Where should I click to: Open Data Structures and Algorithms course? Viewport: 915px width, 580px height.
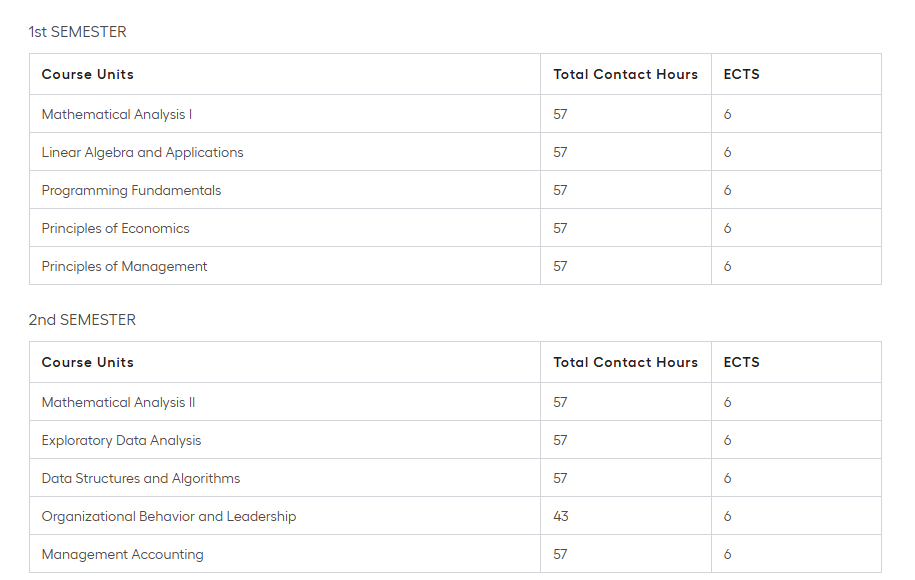coord(141,479)
